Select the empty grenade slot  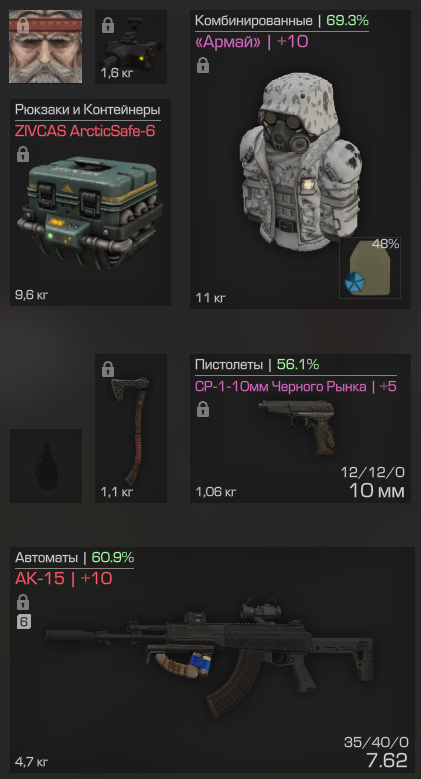click(x=46, y=466)
